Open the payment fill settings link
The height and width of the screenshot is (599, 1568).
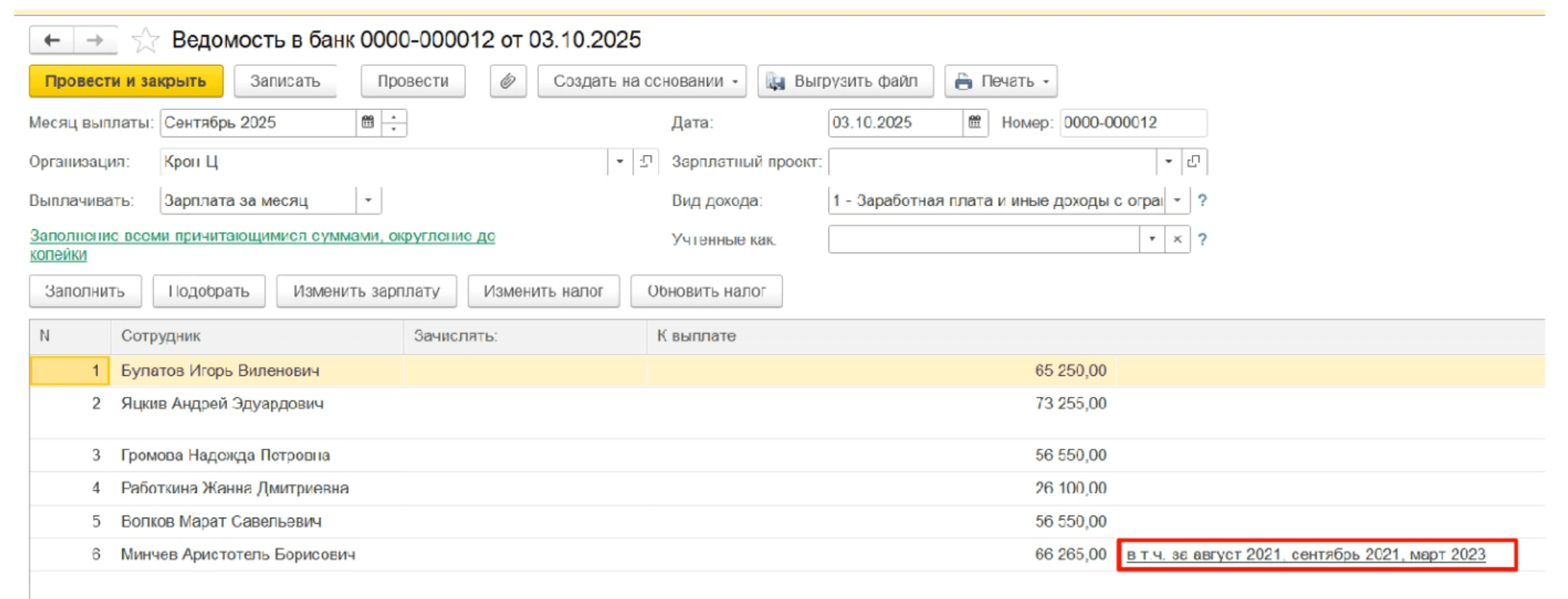click(262, 236)
